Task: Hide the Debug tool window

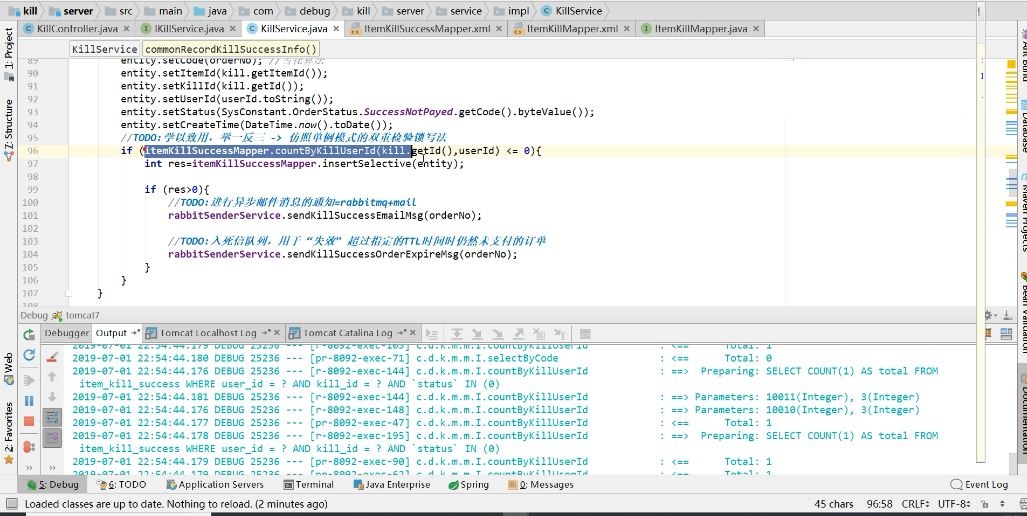Action: 1007,315
